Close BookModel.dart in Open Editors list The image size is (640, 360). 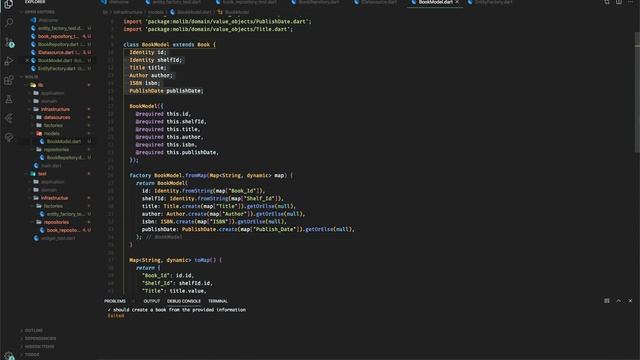point(27,60)
